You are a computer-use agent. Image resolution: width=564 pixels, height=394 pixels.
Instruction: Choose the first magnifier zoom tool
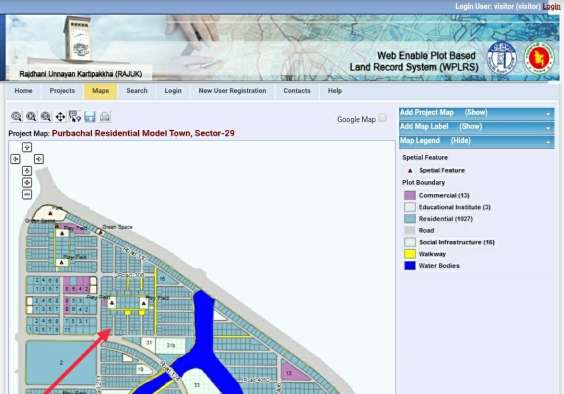16,117
